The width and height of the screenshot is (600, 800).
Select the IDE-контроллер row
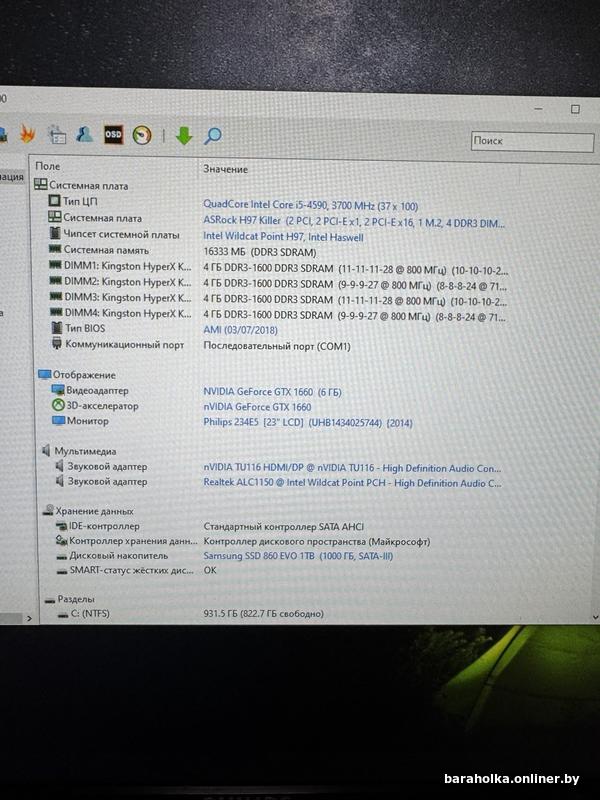(97, 526)
